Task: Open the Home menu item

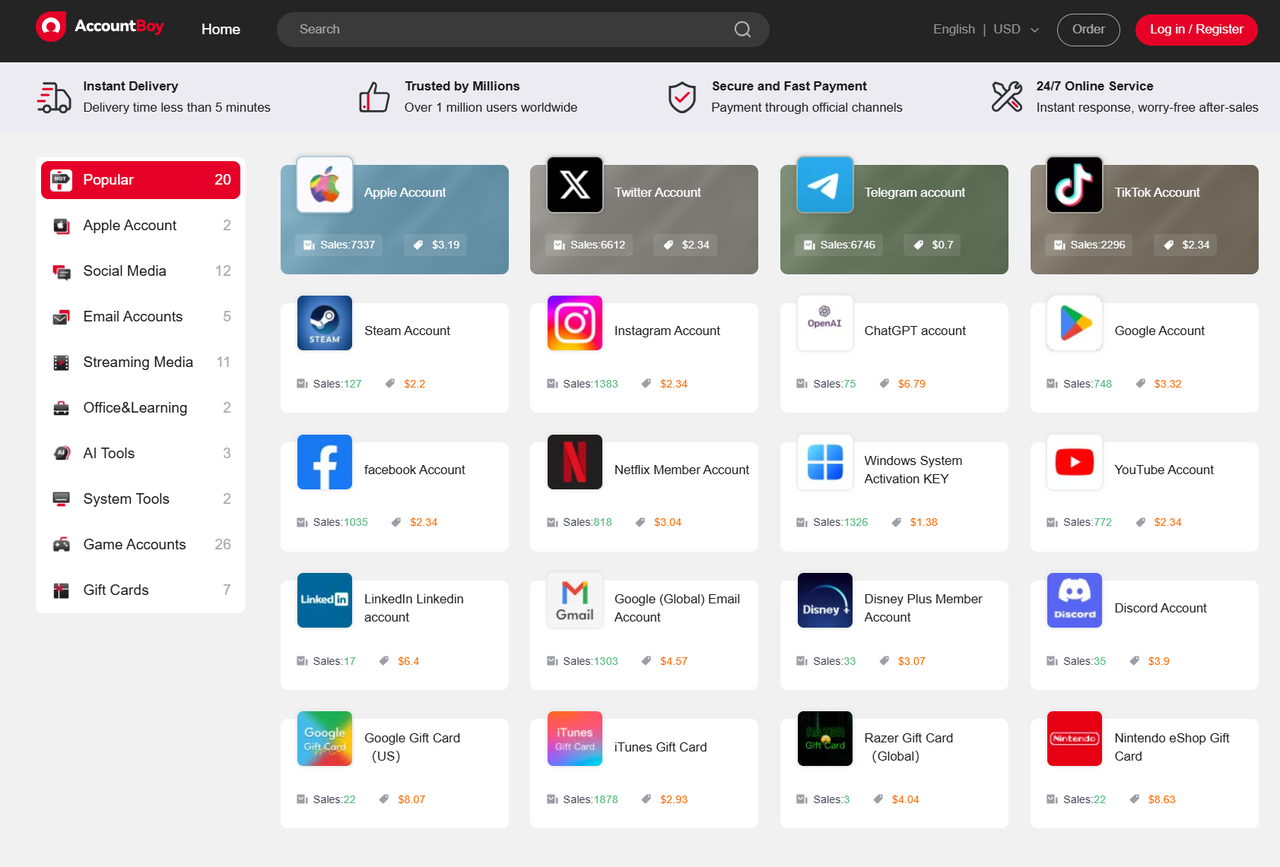Action: pyautogui.click(x=221, y=29)
